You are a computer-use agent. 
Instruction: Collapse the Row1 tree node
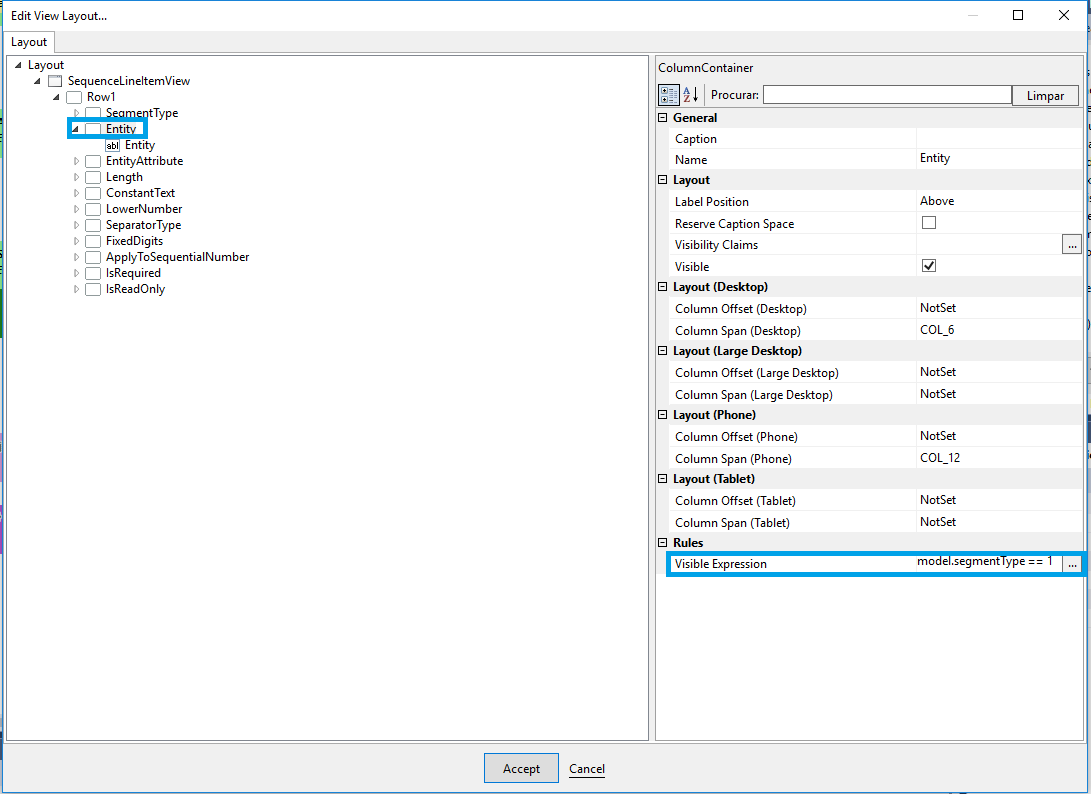[56, 97]
